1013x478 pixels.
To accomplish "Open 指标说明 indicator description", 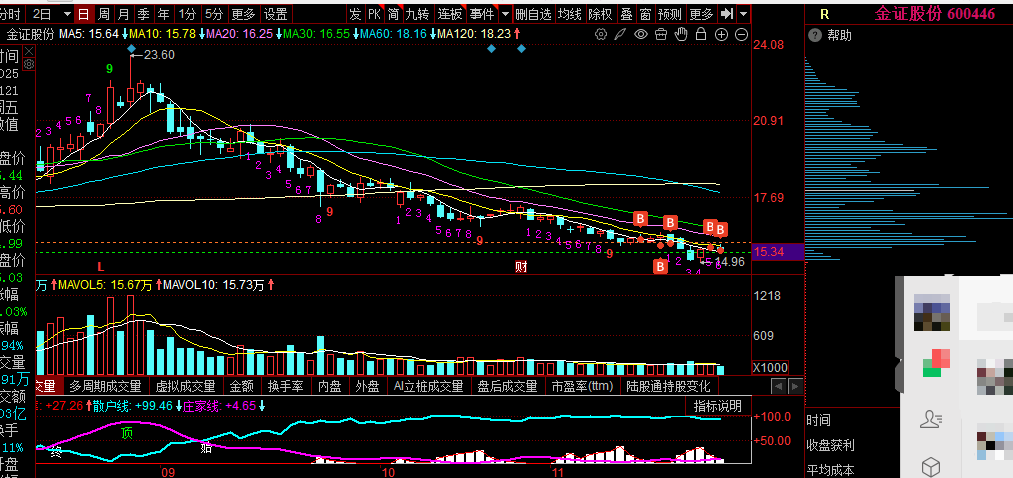I will pos(718,406).
